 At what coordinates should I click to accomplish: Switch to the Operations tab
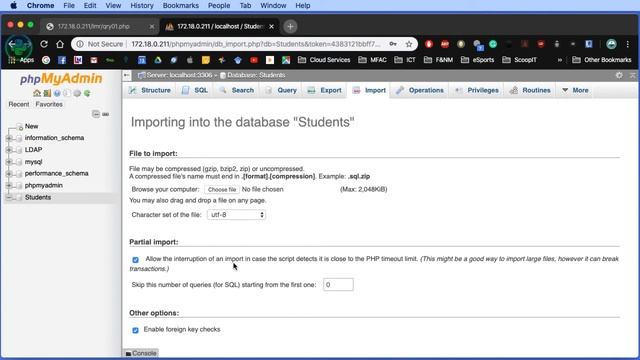click(x=420, y=90)
